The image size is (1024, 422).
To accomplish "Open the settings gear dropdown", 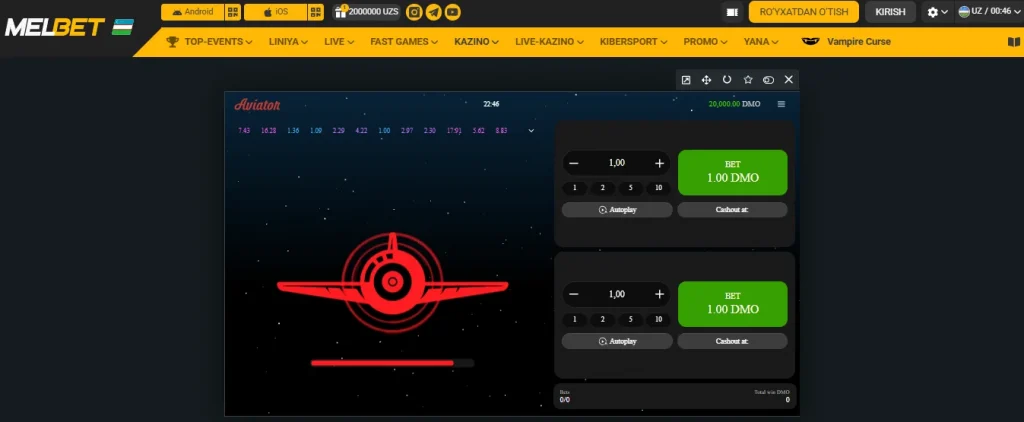I will tap(938, 12).
